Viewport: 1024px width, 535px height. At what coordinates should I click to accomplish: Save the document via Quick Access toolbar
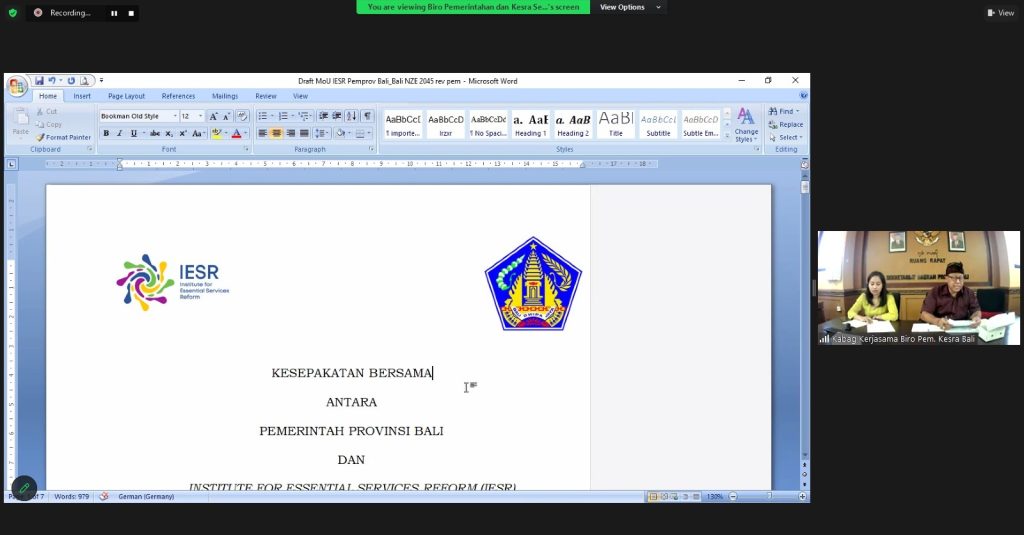[39, 81]
